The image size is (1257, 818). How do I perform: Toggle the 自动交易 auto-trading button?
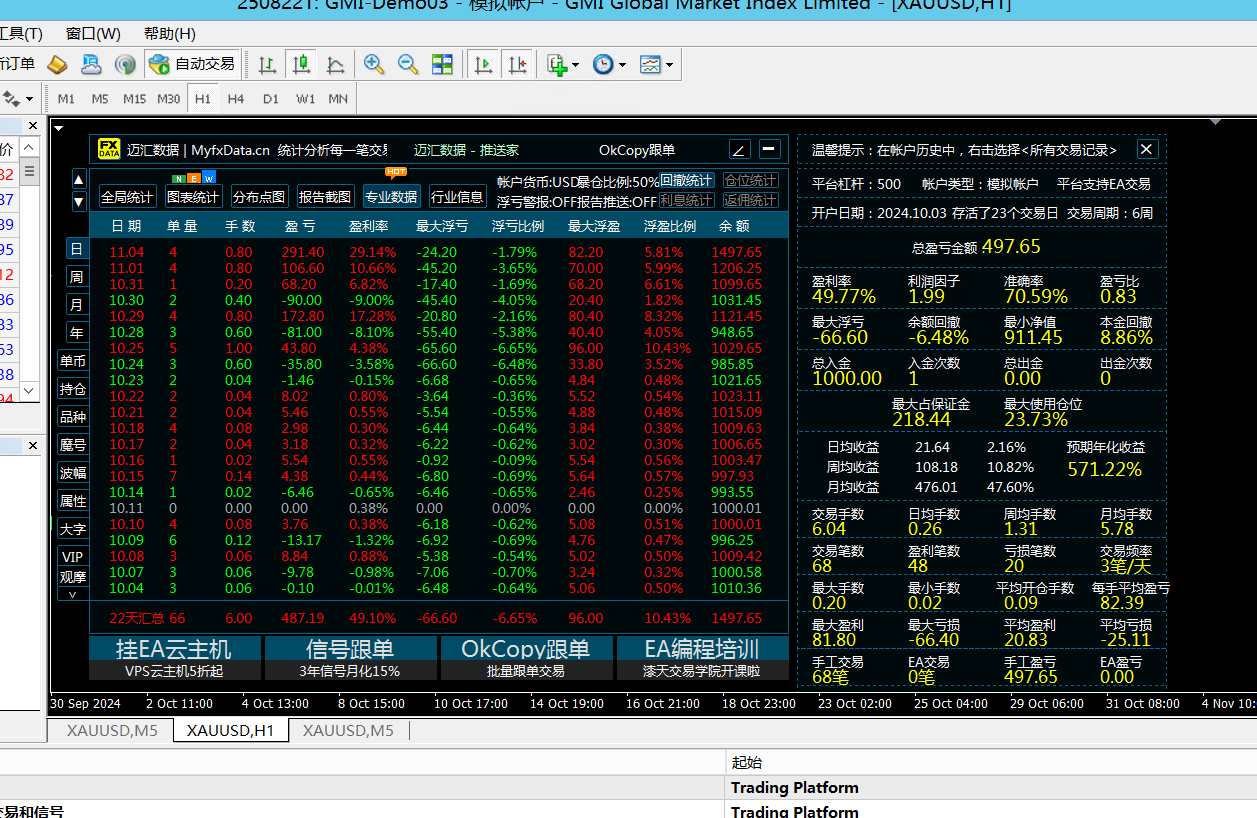191,65
